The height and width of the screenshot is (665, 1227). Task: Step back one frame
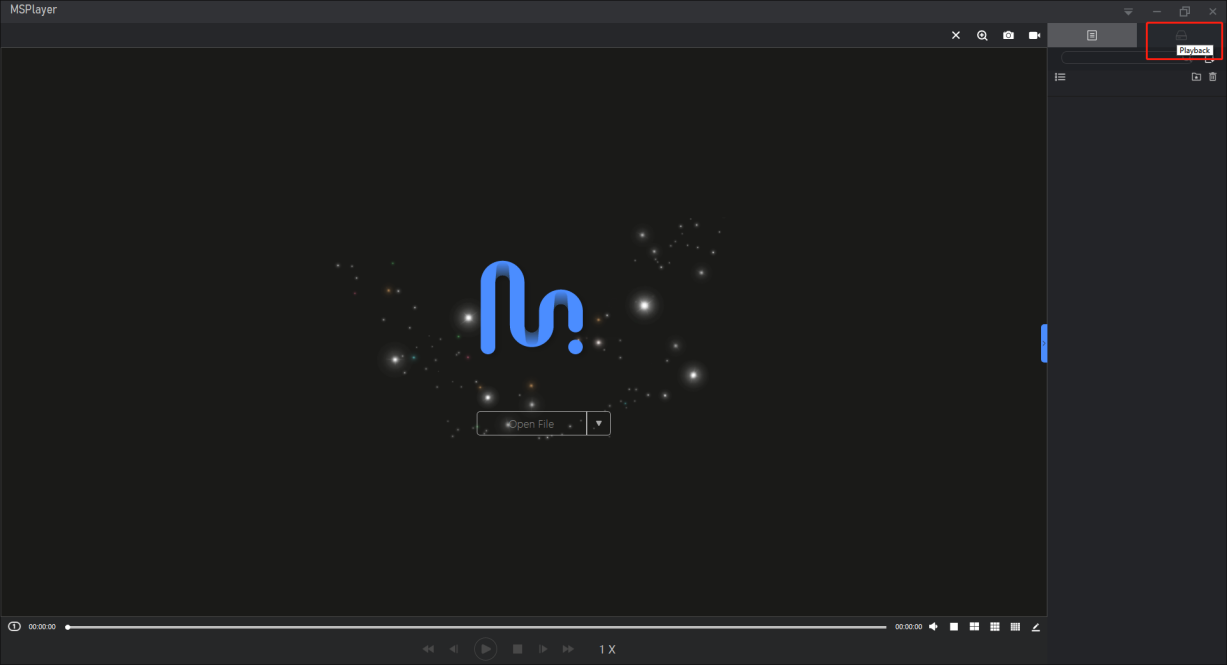(x=455, y=649)
